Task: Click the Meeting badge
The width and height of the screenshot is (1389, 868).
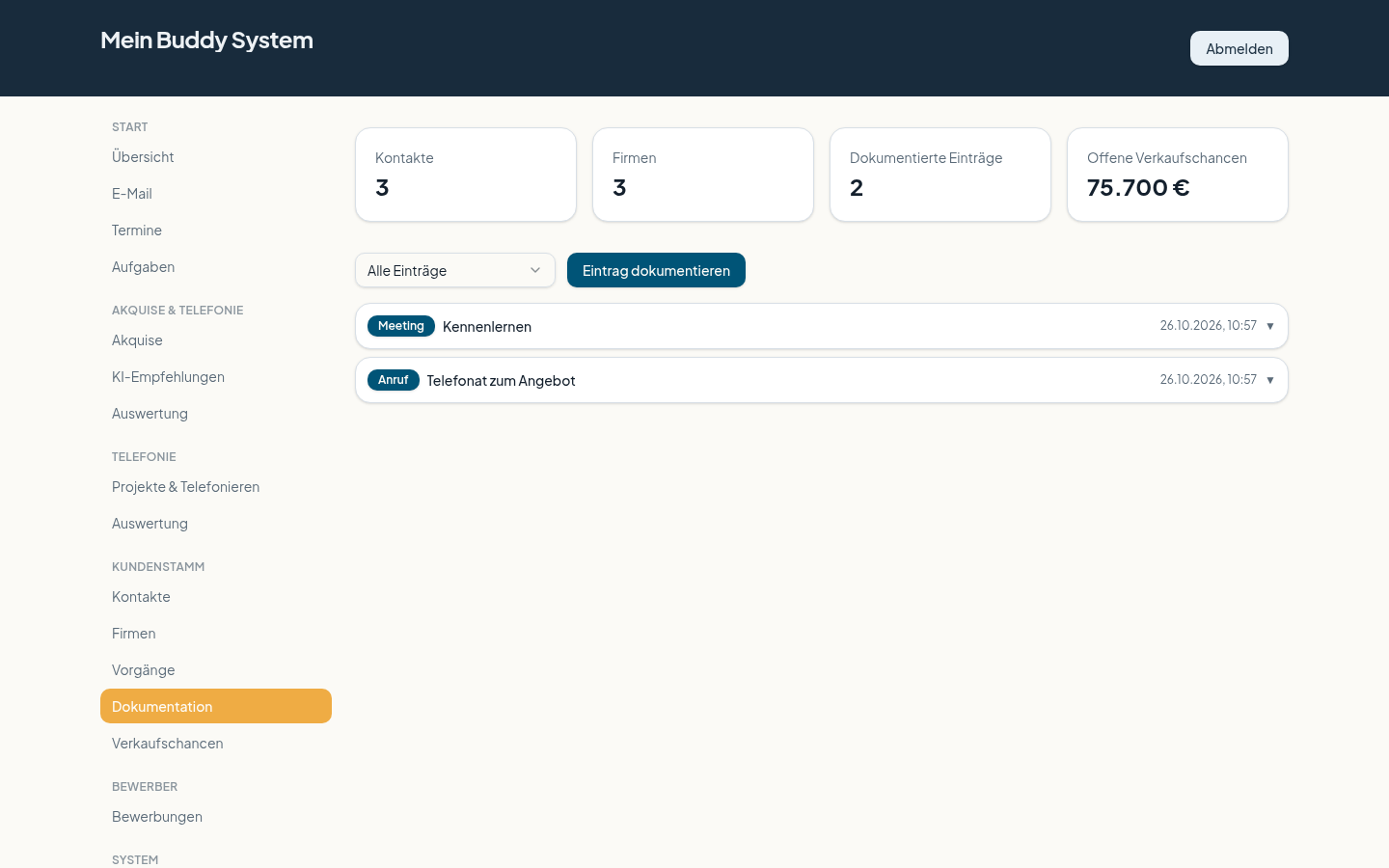Action: [401, 326]
